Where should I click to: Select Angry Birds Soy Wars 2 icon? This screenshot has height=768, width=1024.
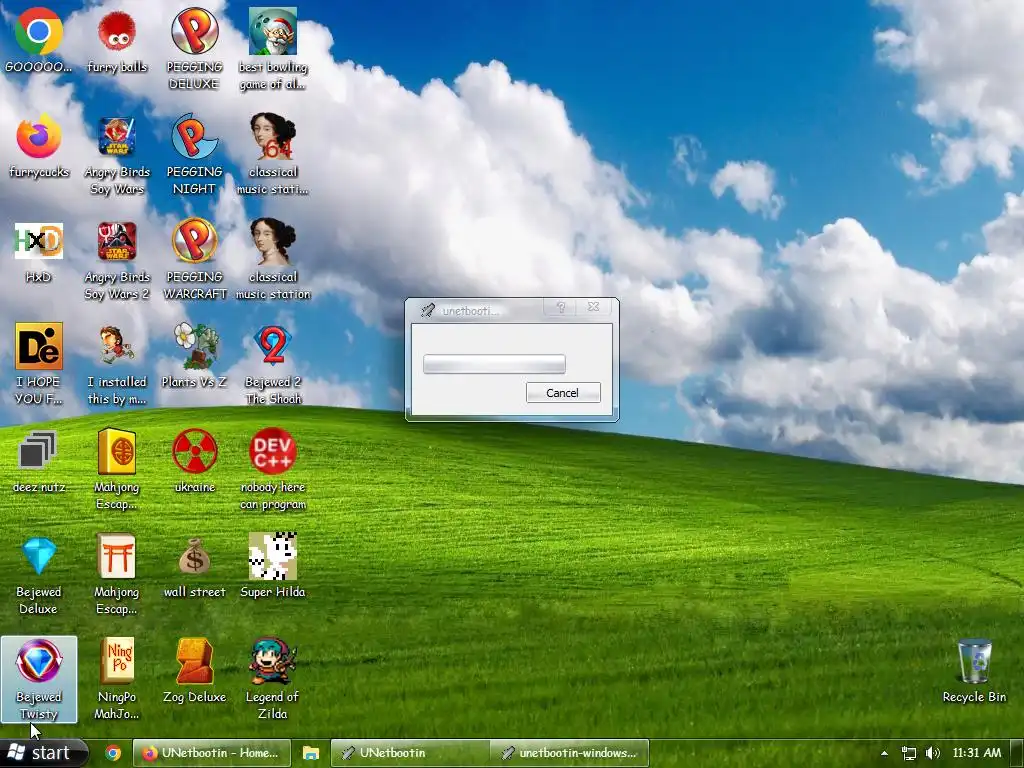117,259
